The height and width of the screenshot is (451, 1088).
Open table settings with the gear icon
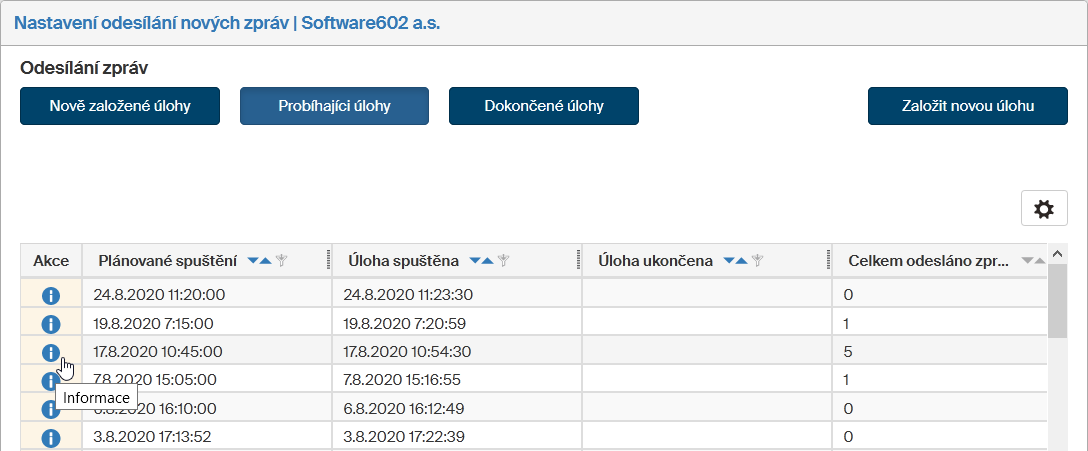1043,209
